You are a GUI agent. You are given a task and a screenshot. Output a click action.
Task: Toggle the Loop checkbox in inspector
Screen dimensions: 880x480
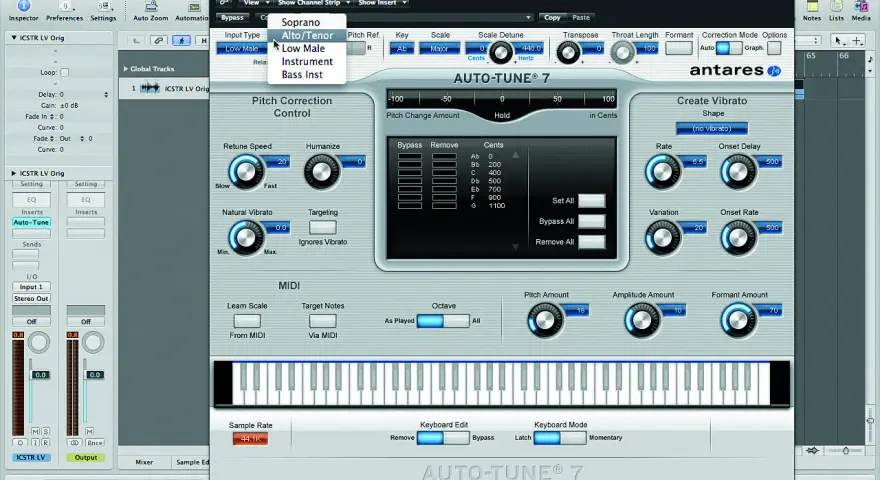click(x=65, y=72)
